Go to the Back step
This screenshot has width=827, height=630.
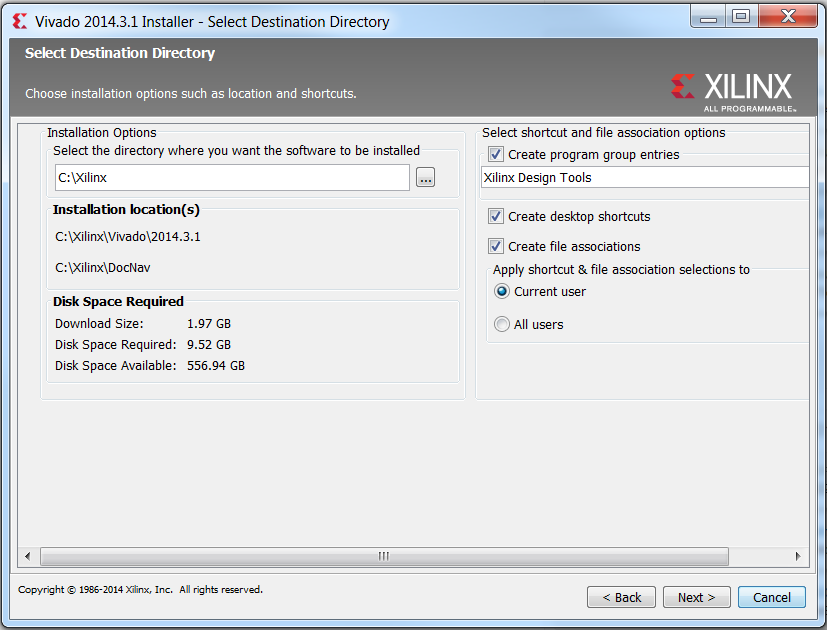621,597
